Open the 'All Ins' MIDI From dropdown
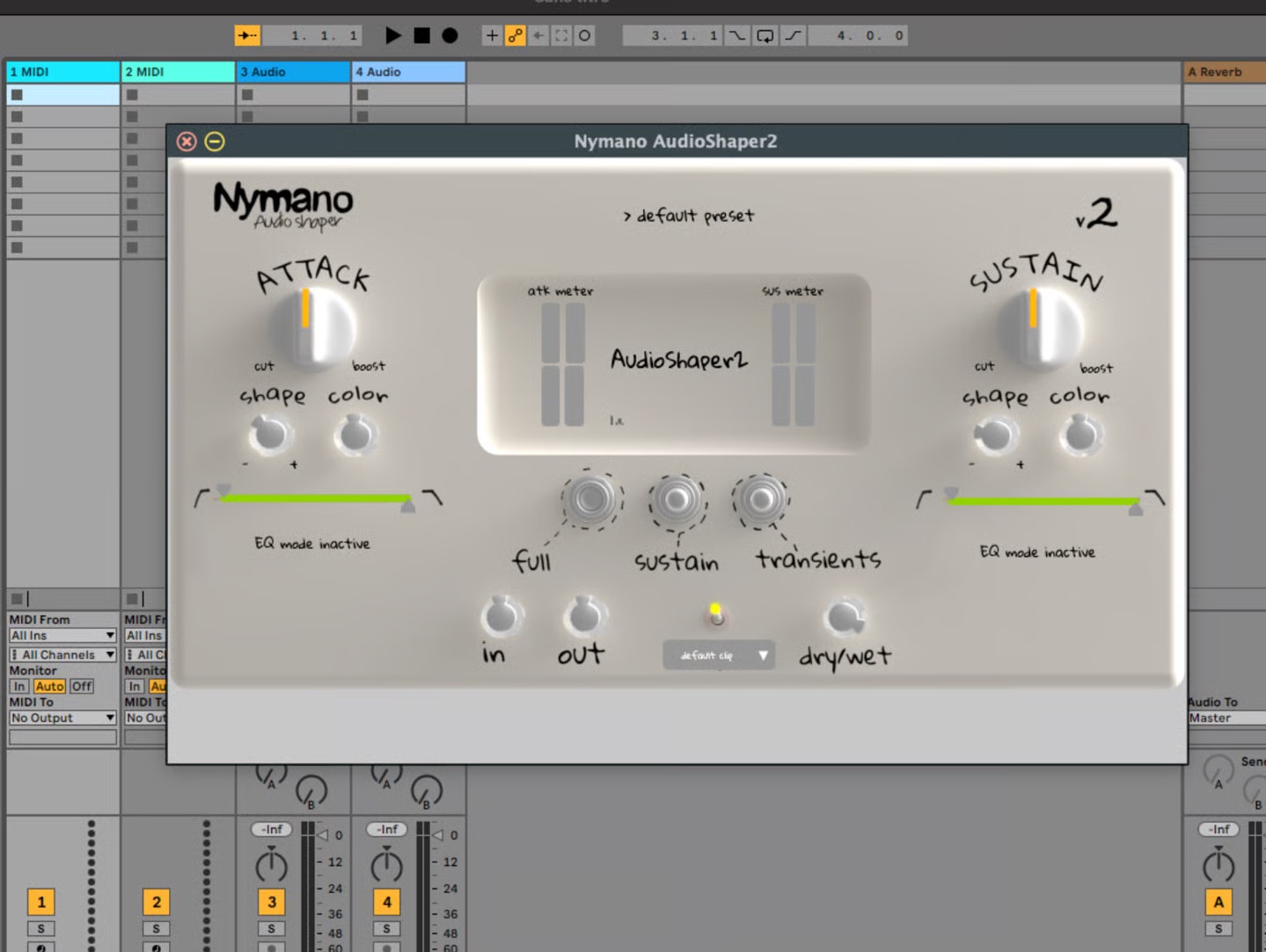This screenshot has width=1266, height=952. click(x=62, y=635)
